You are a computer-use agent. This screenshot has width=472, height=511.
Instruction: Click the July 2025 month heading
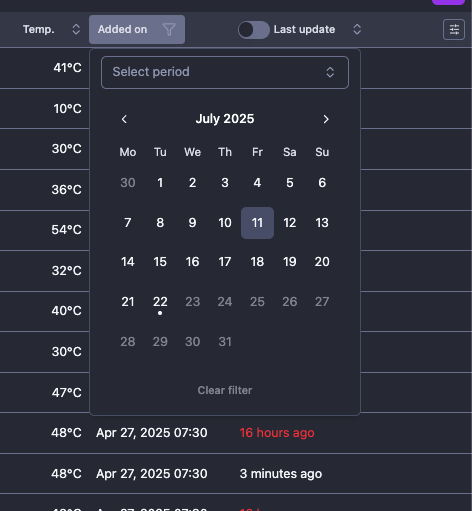(225, 119)
